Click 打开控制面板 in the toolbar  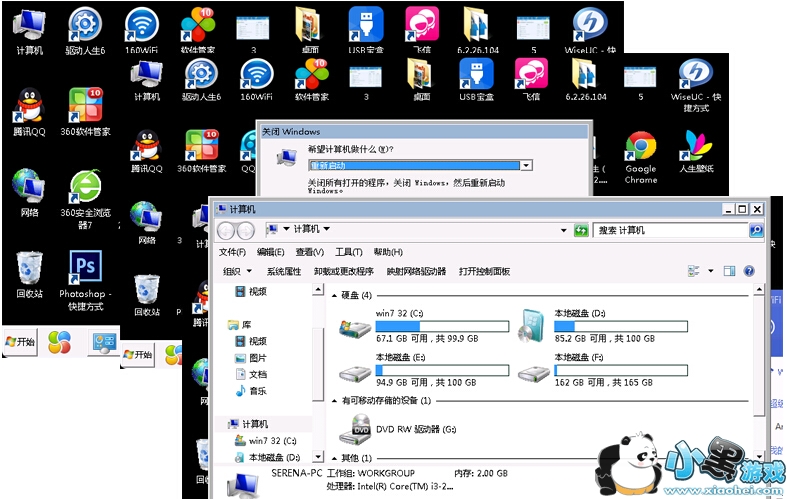coord(484,271)
